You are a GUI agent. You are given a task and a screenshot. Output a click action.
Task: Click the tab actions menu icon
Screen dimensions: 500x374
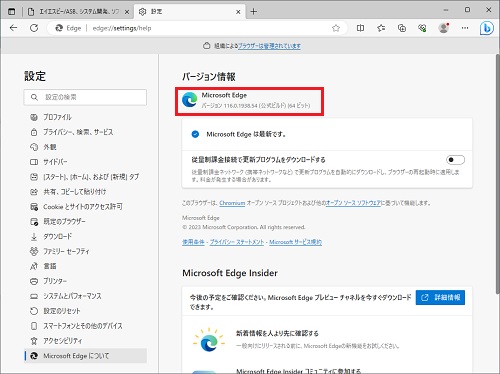pos(11,11)
